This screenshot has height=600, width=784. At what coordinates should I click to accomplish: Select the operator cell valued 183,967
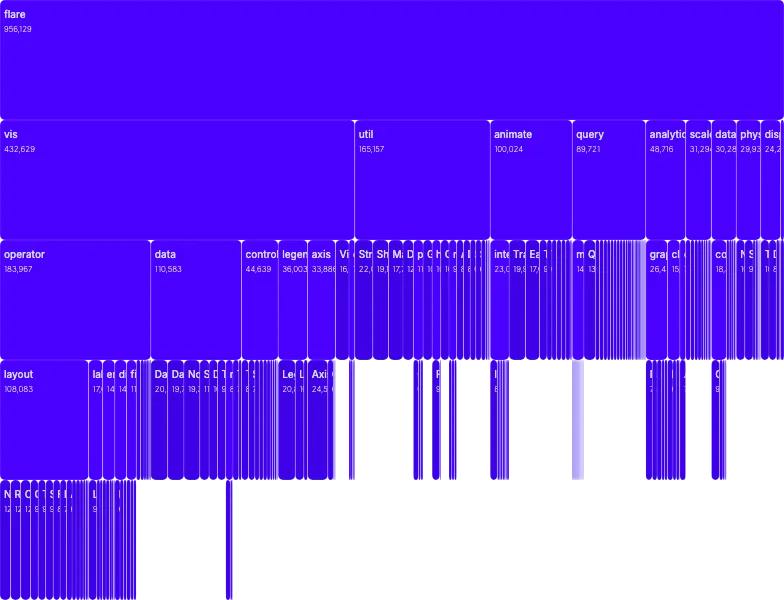75,300
